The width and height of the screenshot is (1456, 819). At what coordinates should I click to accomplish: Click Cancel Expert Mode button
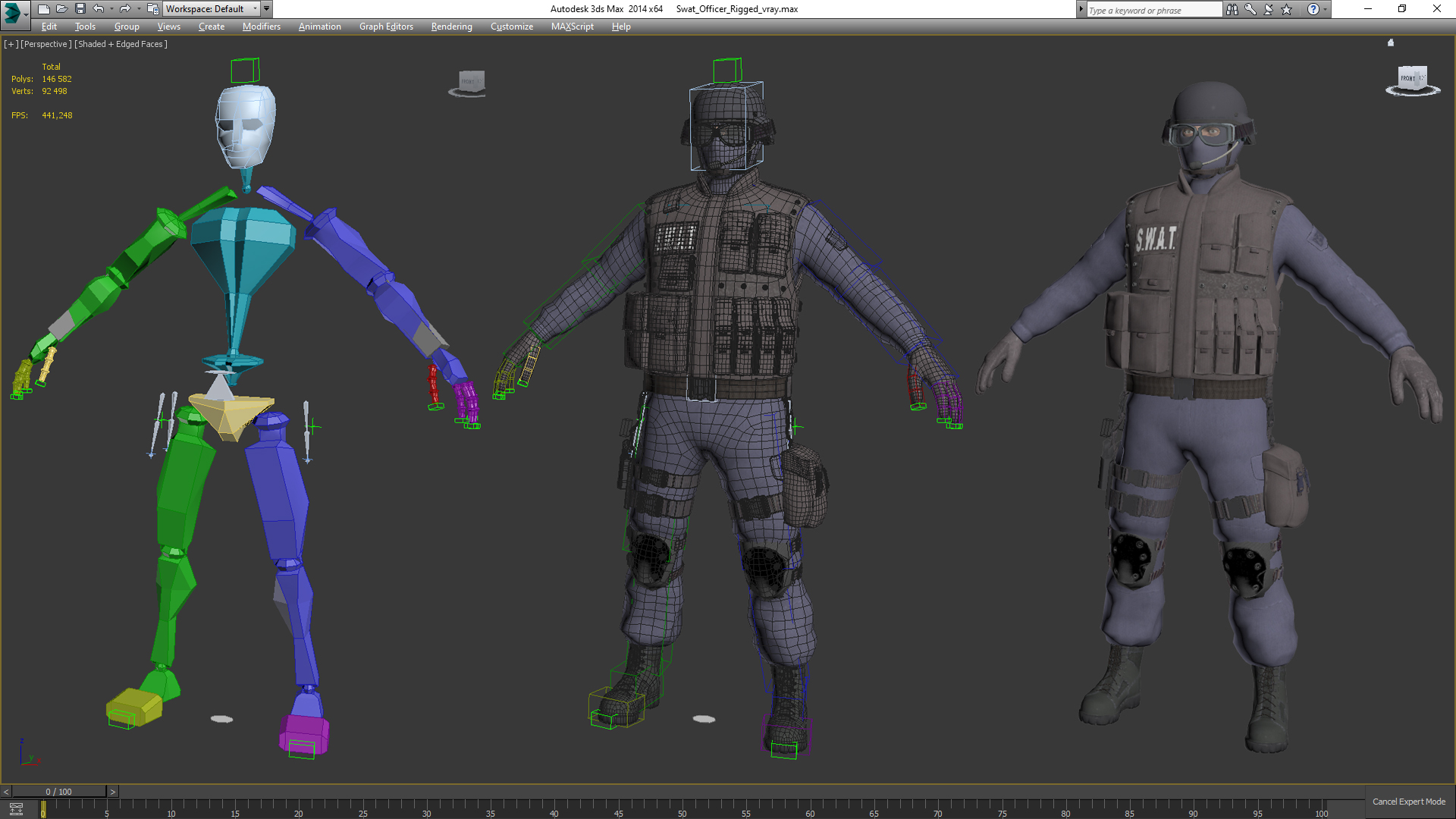1409,802
